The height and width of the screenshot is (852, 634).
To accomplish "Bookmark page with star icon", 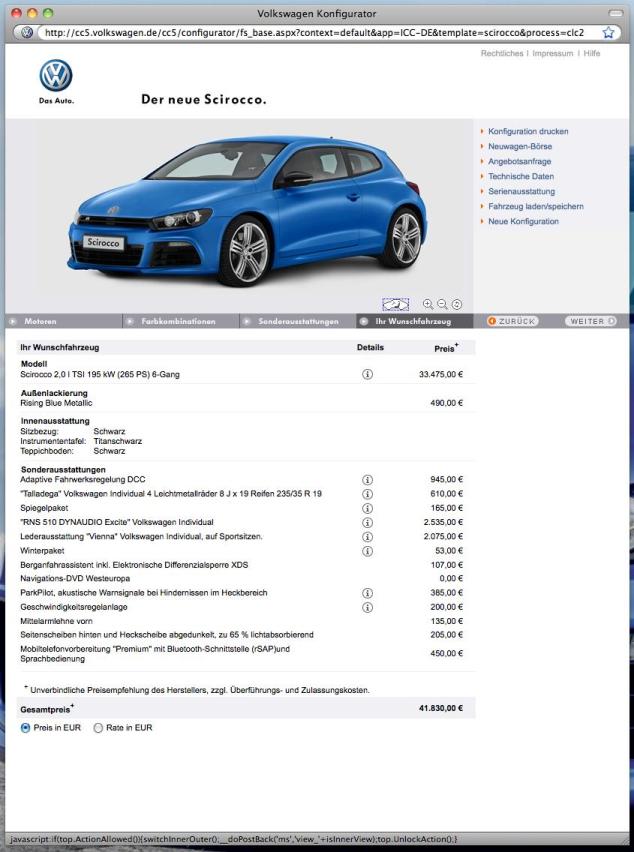I will coord(608,33).
